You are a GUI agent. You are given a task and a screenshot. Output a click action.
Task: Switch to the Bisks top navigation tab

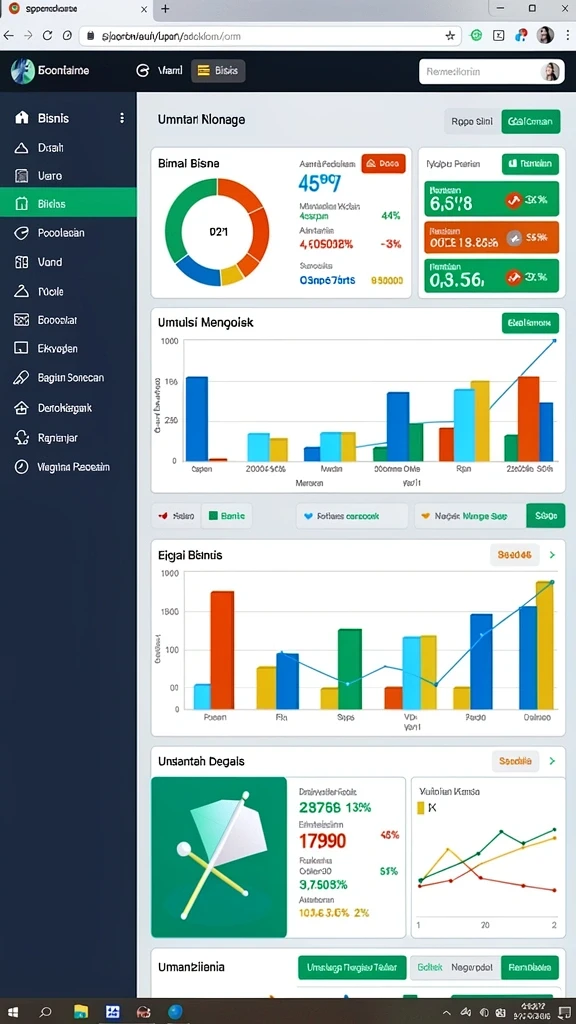point(218,71)
